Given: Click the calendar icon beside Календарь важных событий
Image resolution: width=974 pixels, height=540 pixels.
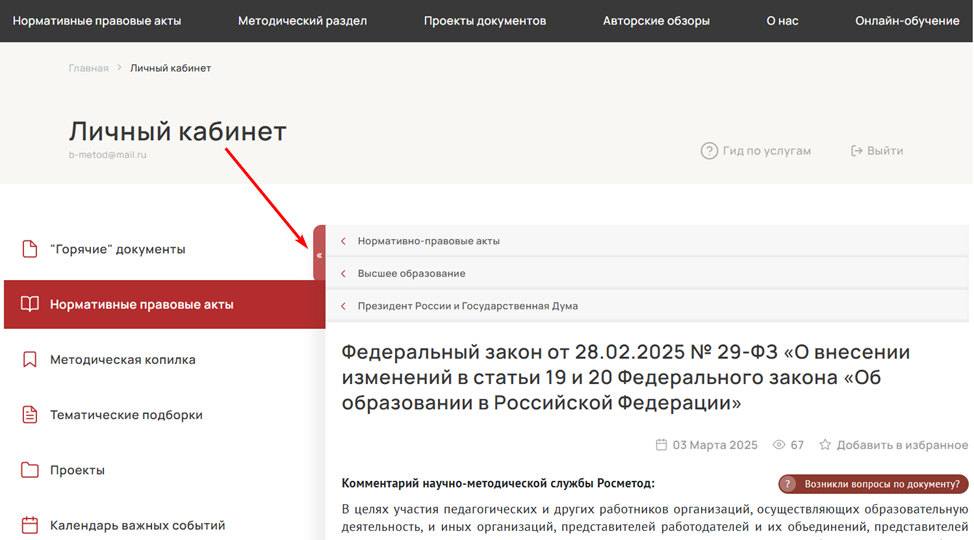Looking at the screenshot, I should pyautogui.click(x=30, y=525).
